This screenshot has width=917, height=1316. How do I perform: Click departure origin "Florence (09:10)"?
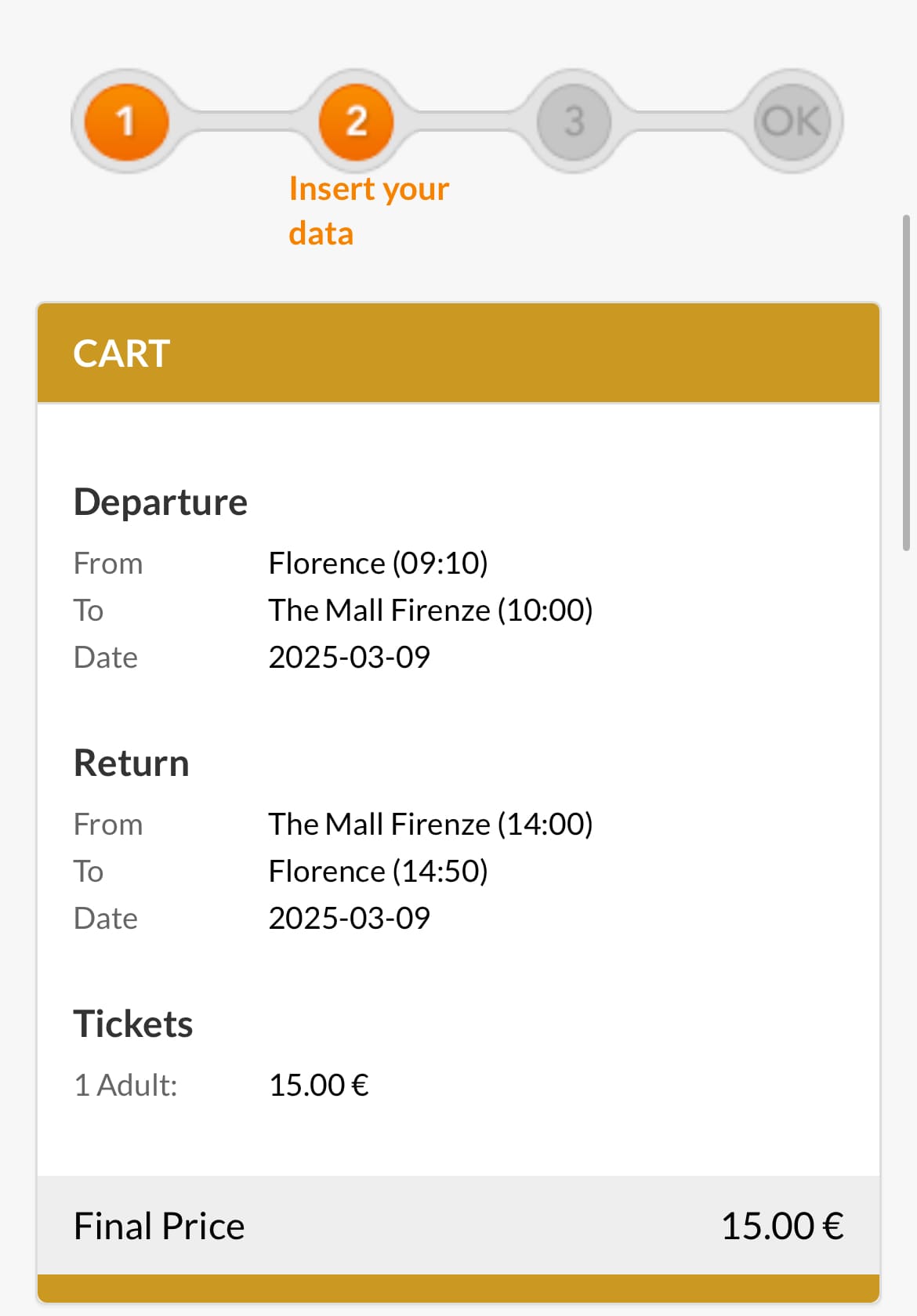point(378,563)
